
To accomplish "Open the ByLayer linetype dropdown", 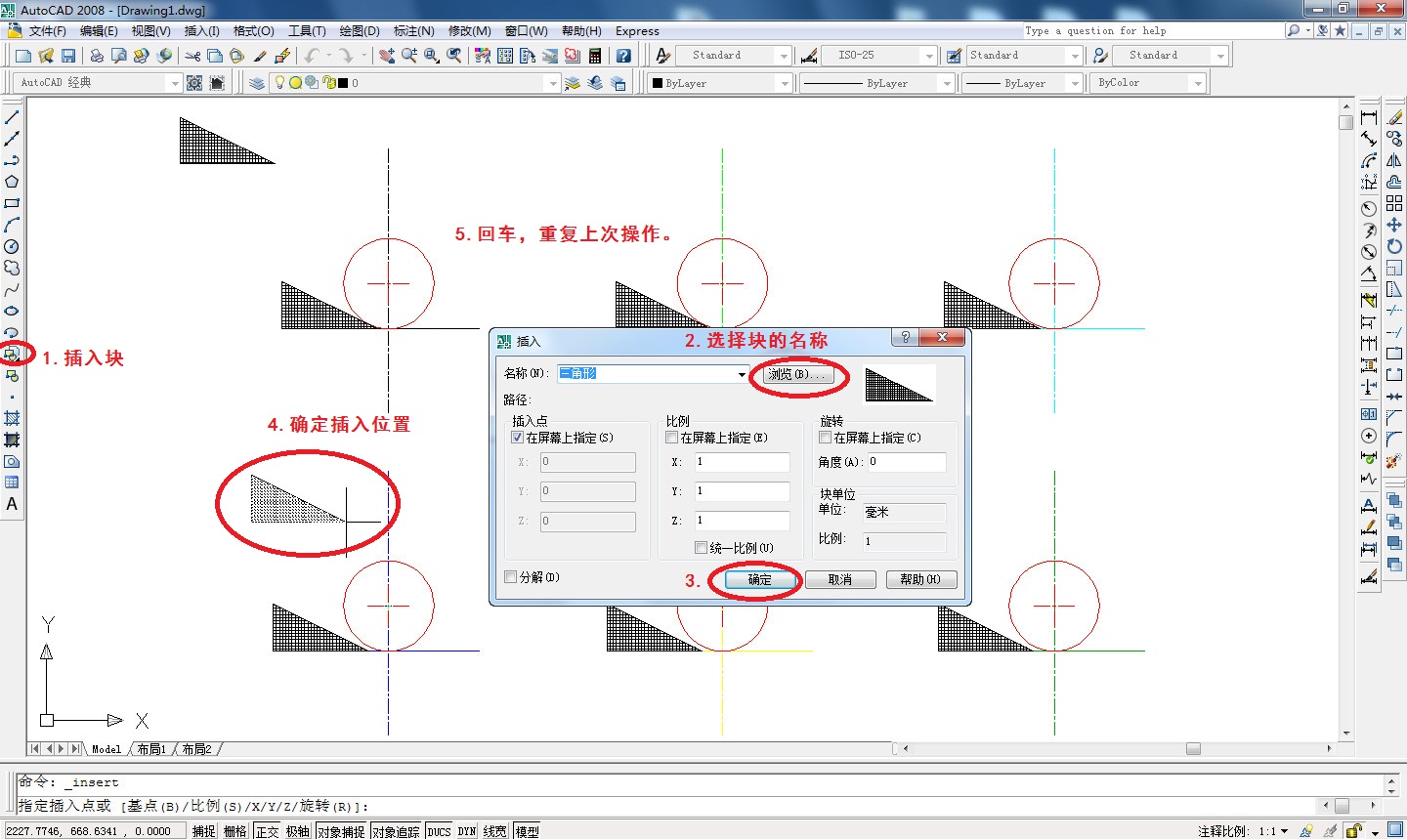I will tap(947, 83).
